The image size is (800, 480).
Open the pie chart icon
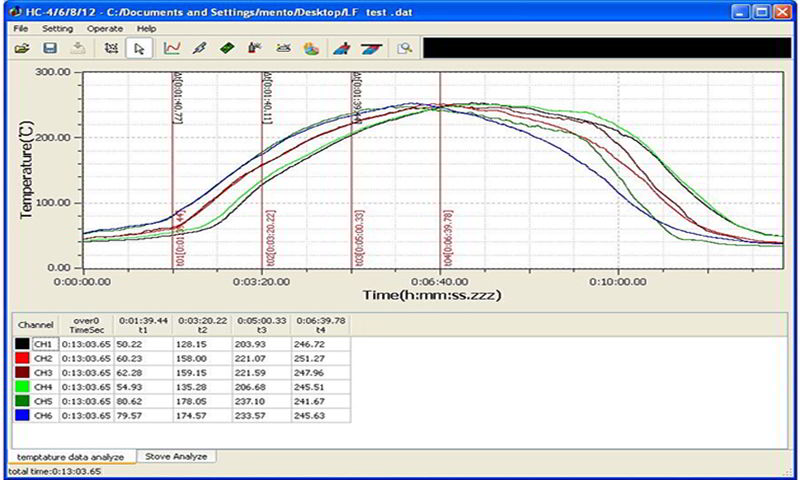[x=311, y=48]
